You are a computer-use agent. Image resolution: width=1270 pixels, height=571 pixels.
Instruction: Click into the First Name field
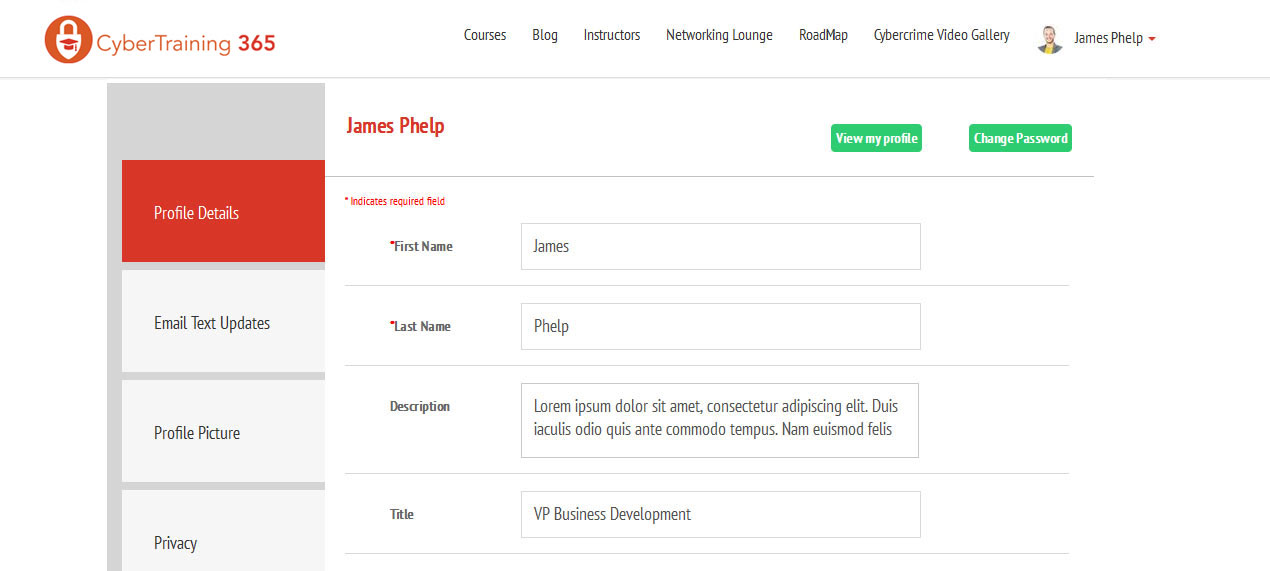tap(720, 246)
